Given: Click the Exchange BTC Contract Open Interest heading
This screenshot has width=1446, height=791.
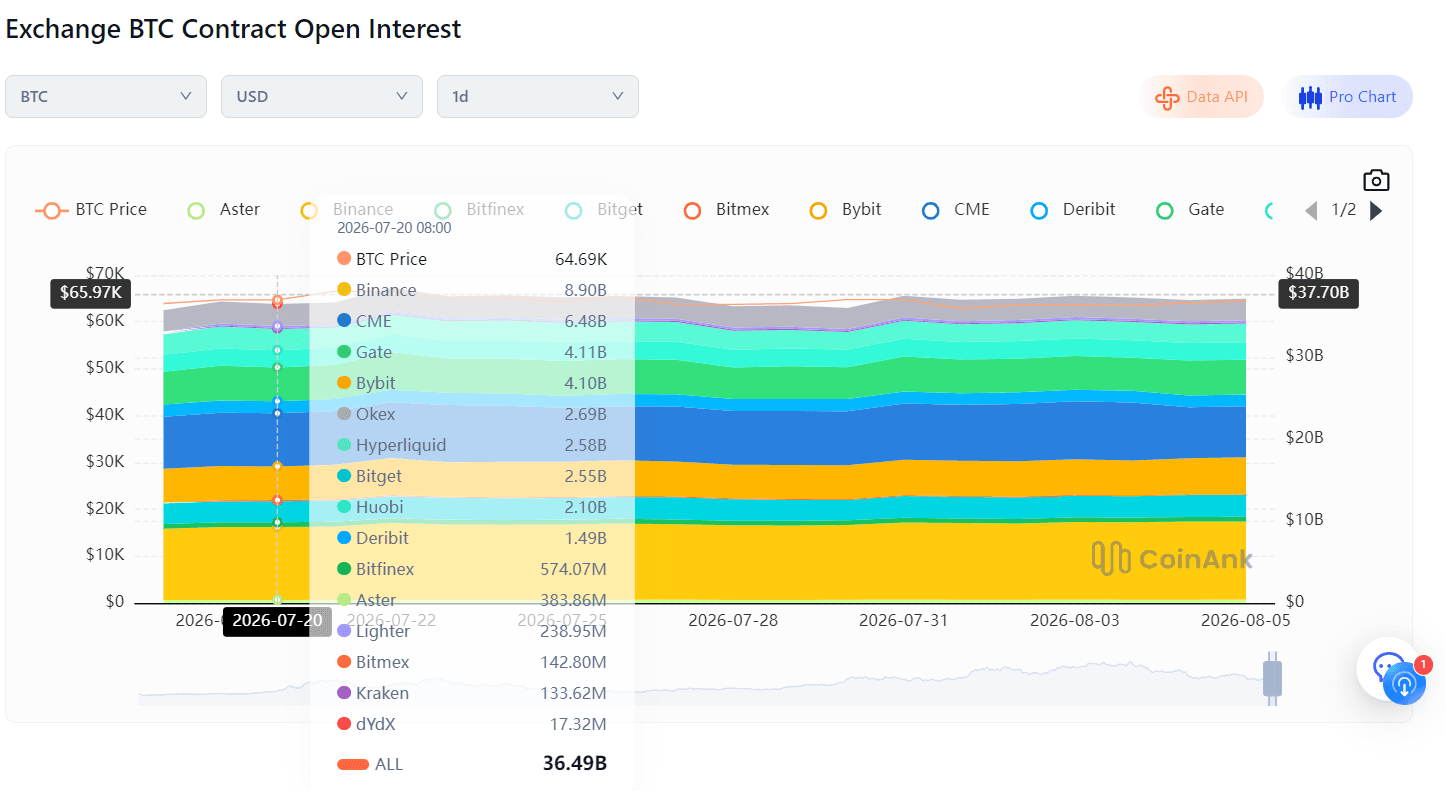Looking at the screenshot, I should pos(233,29).
